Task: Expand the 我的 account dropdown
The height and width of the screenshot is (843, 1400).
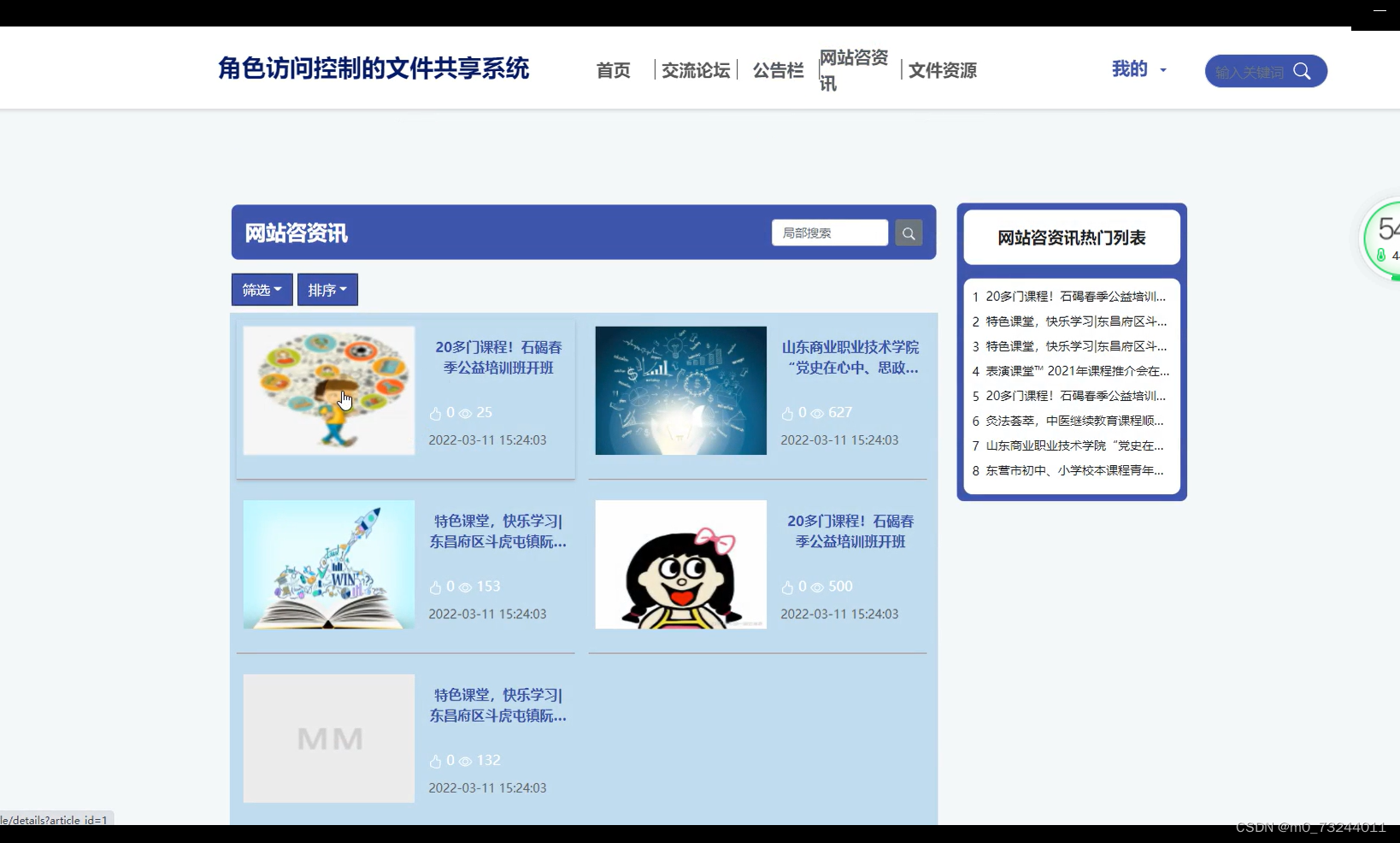Action: pos(1138,69)
